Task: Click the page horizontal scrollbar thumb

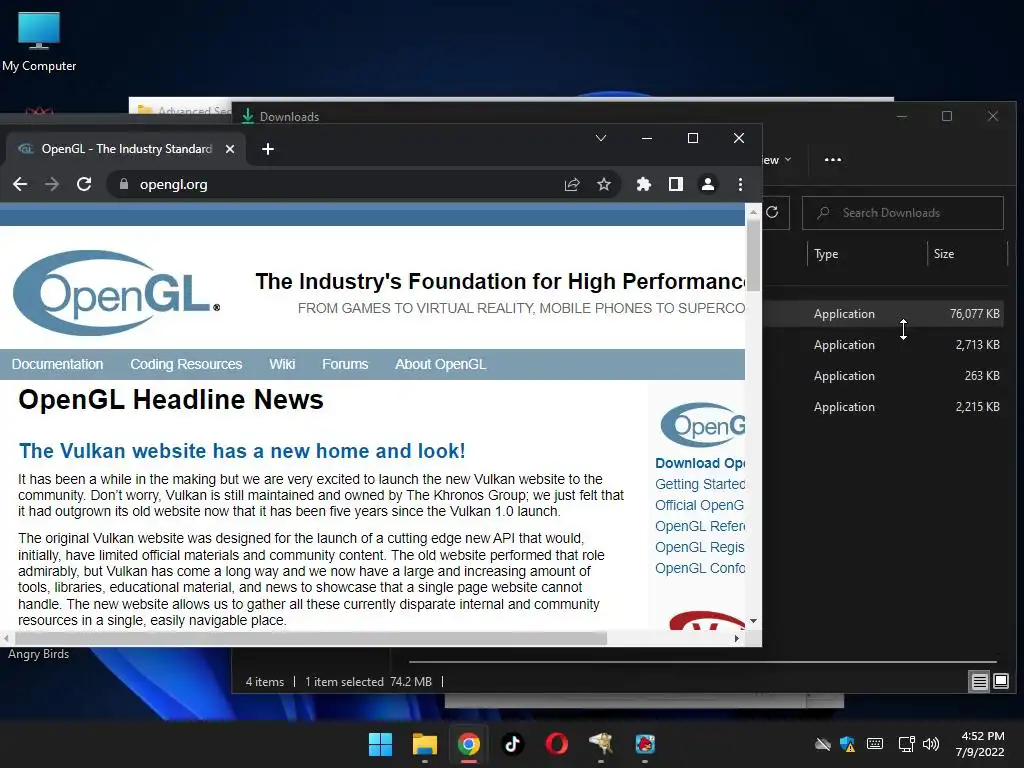Action: pyautogui.click(x=311, y=638)
